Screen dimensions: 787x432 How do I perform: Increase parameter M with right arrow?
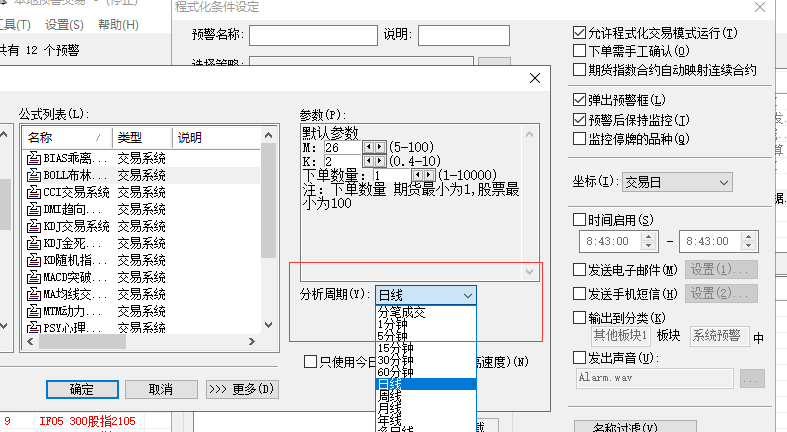tap(380, 147)
